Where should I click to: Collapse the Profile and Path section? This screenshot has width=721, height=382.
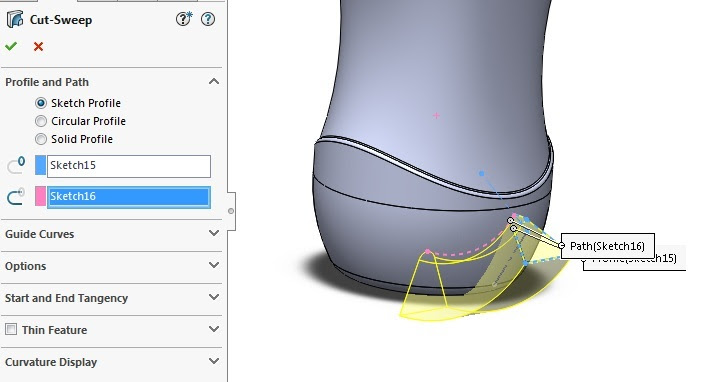pyautogui.click(x=214, y=82)
